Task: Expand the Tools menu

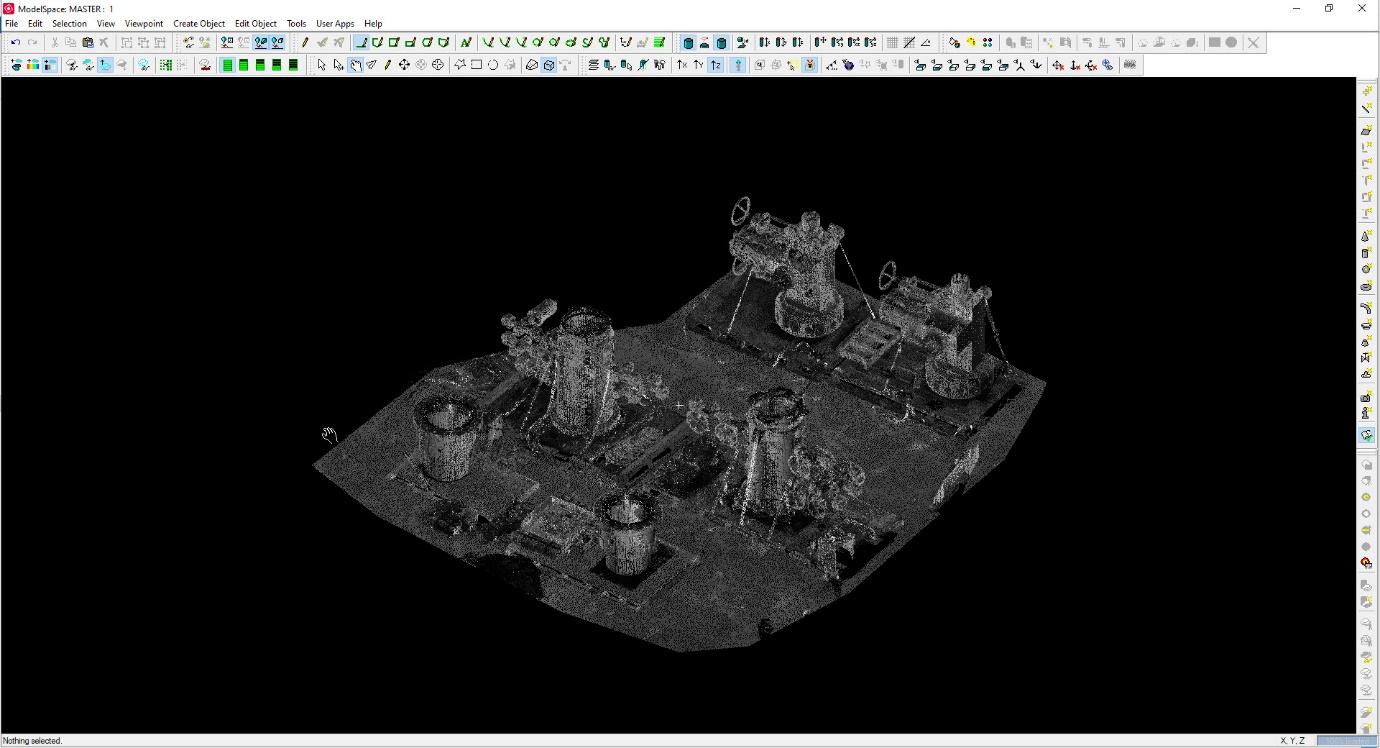Action: coord(296,23)
